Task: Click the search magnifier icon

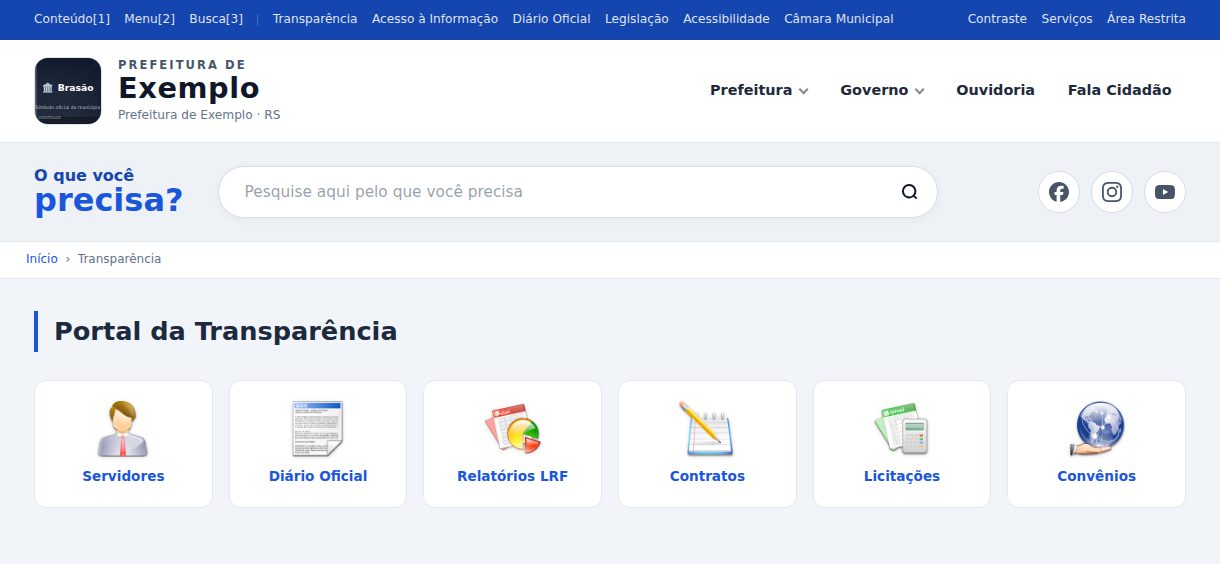Action: [909, 192]
